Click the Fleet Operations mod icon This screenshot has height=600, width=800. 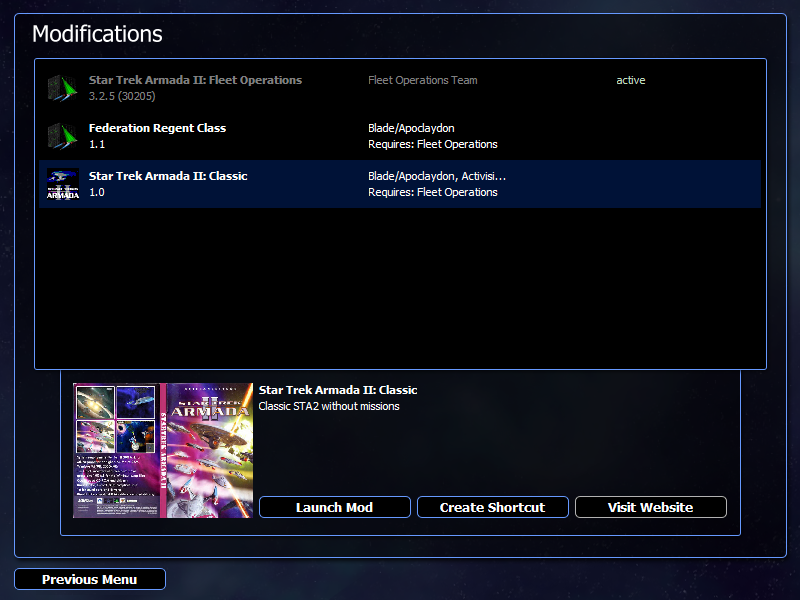[63, 88]
